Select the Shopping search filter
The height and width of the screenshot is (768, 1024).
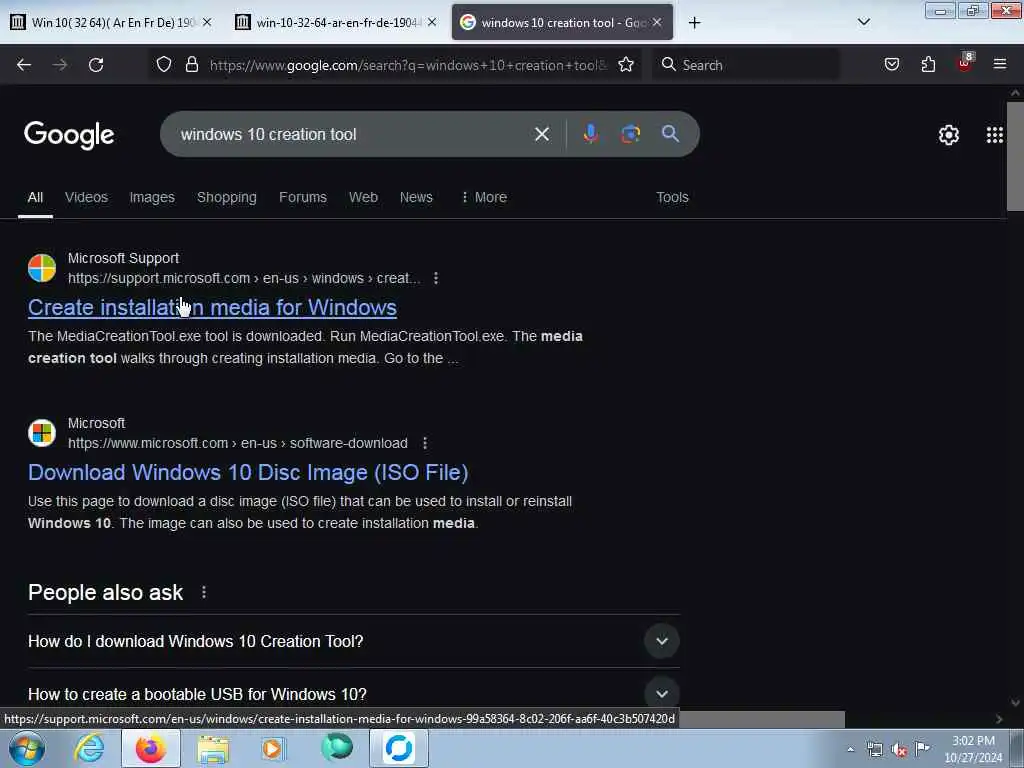pyautogui.click(x=227, y=197)
